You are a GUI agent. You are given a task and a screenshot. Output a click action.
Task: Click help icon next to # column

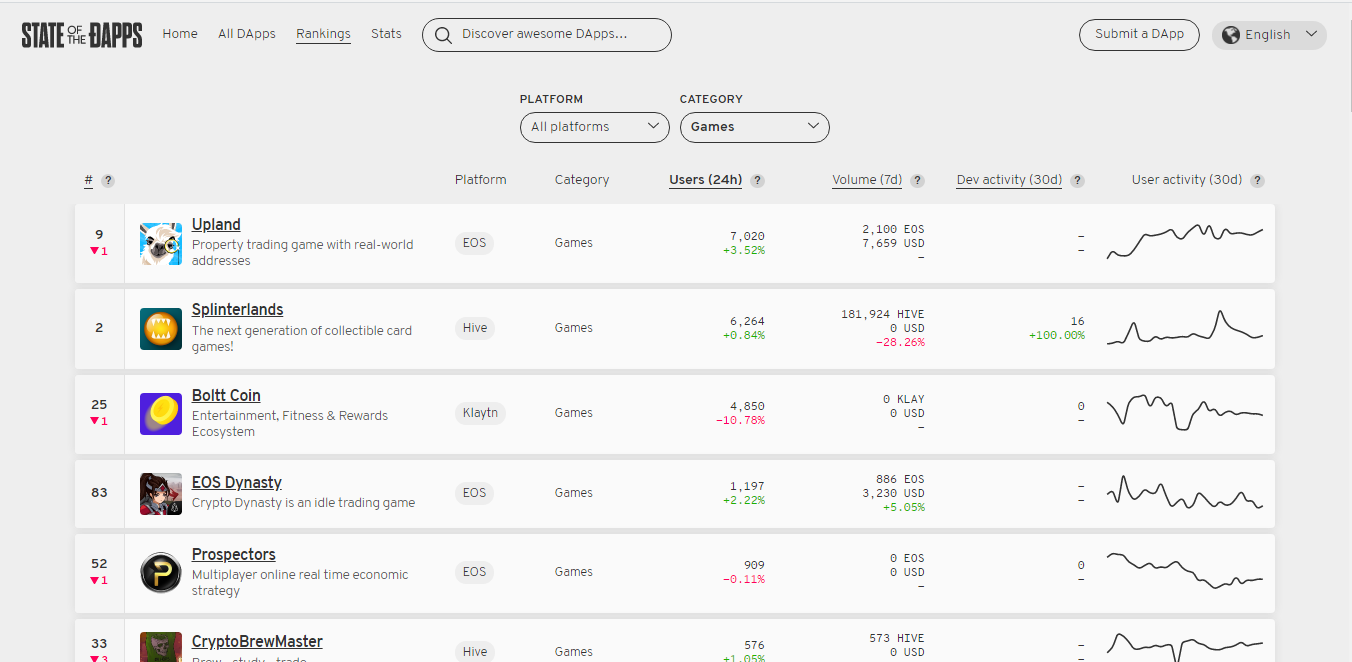point(108,181)
